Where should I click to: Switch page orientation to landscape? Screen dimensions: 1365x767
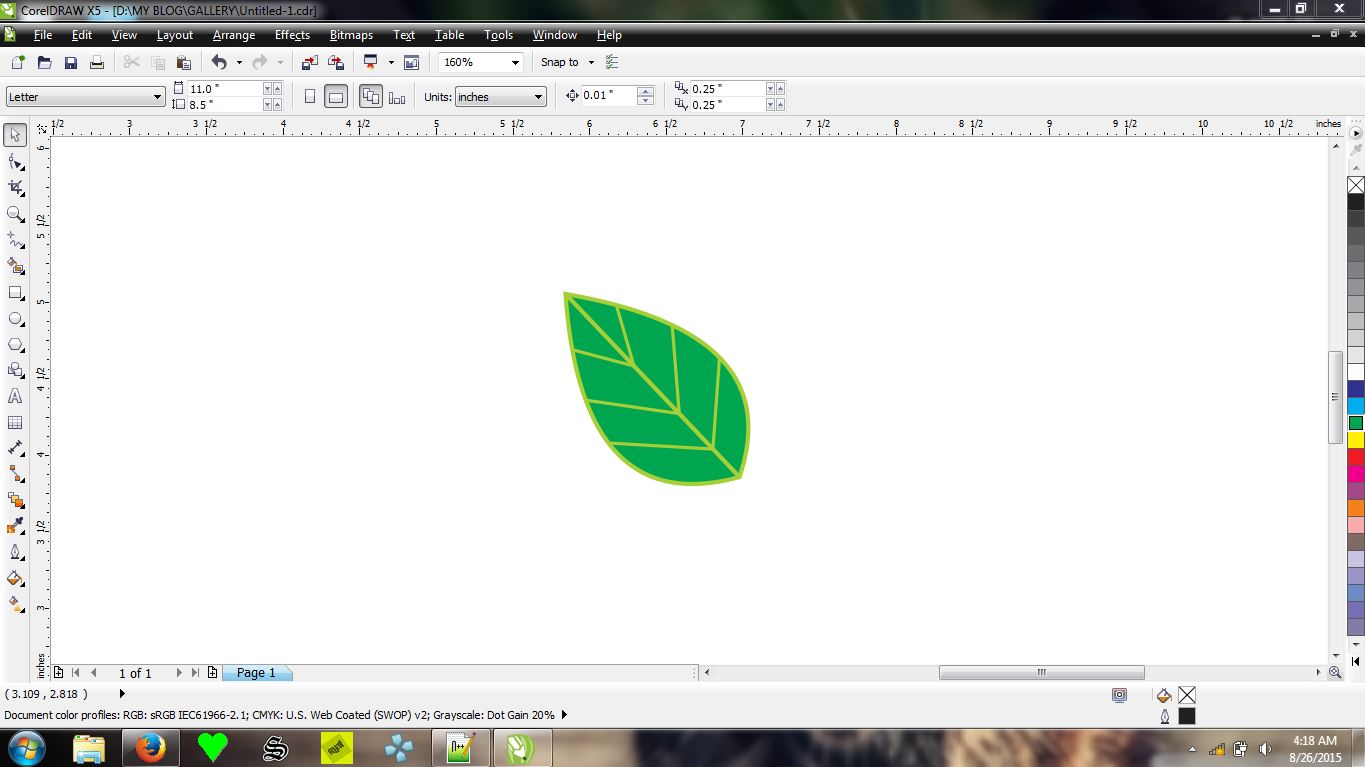pyautogui.click(x=335, y=96)
